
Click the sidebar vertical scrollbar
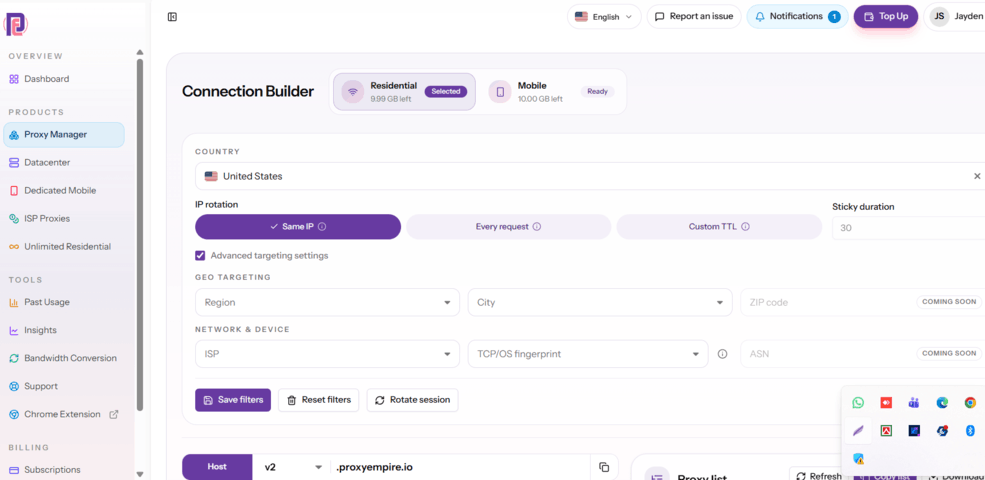[140, 235]
